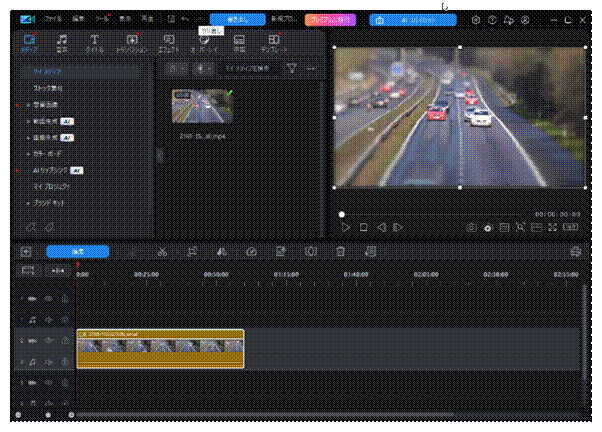
Task: Select the highway clip on timeline track 2
Action: pos(160,349)
